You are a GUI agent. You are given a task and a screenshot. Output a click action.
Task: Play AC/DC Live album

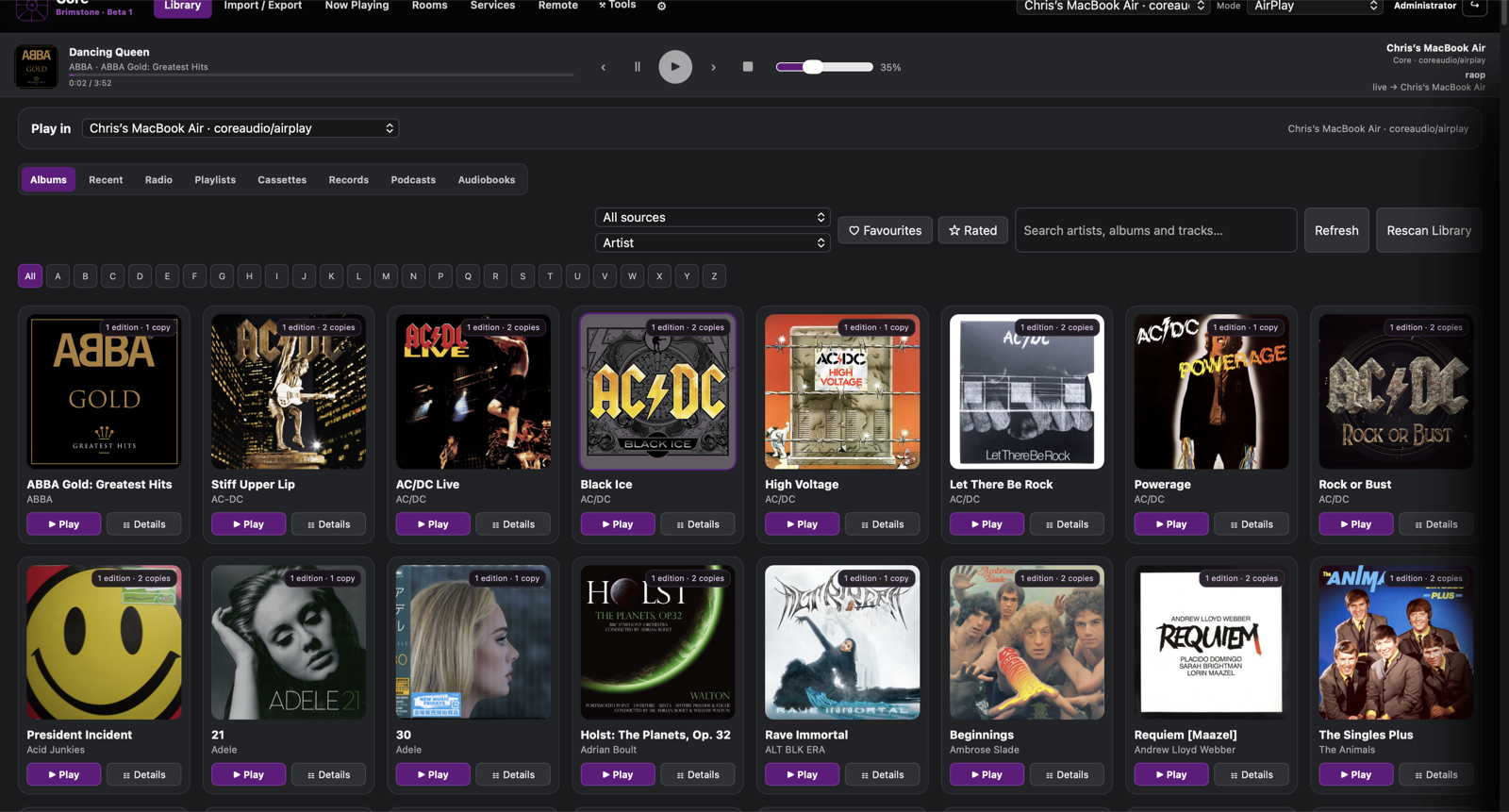point(433,524)
